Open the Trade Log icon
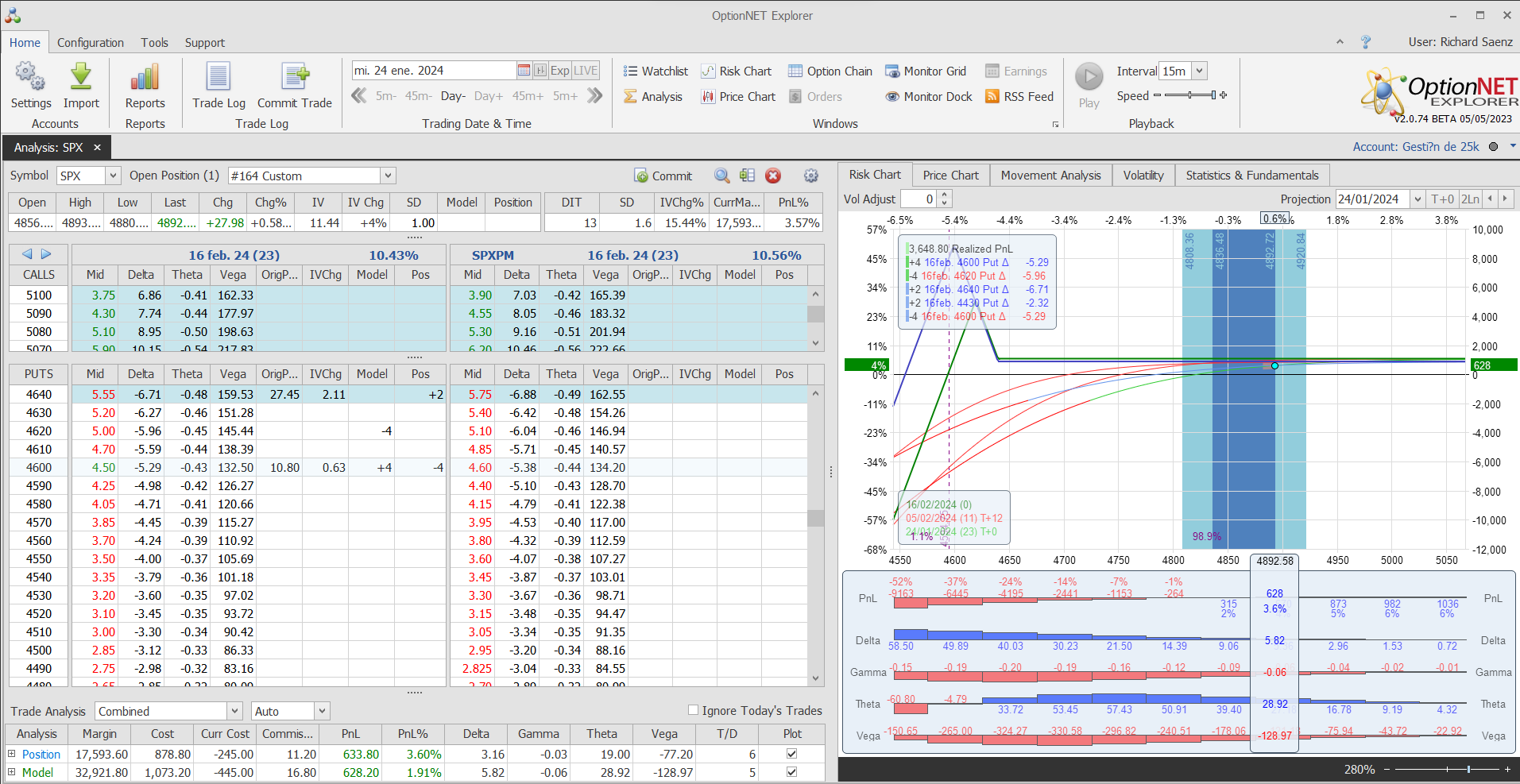1520x784 pixels. tap(219, 78)
